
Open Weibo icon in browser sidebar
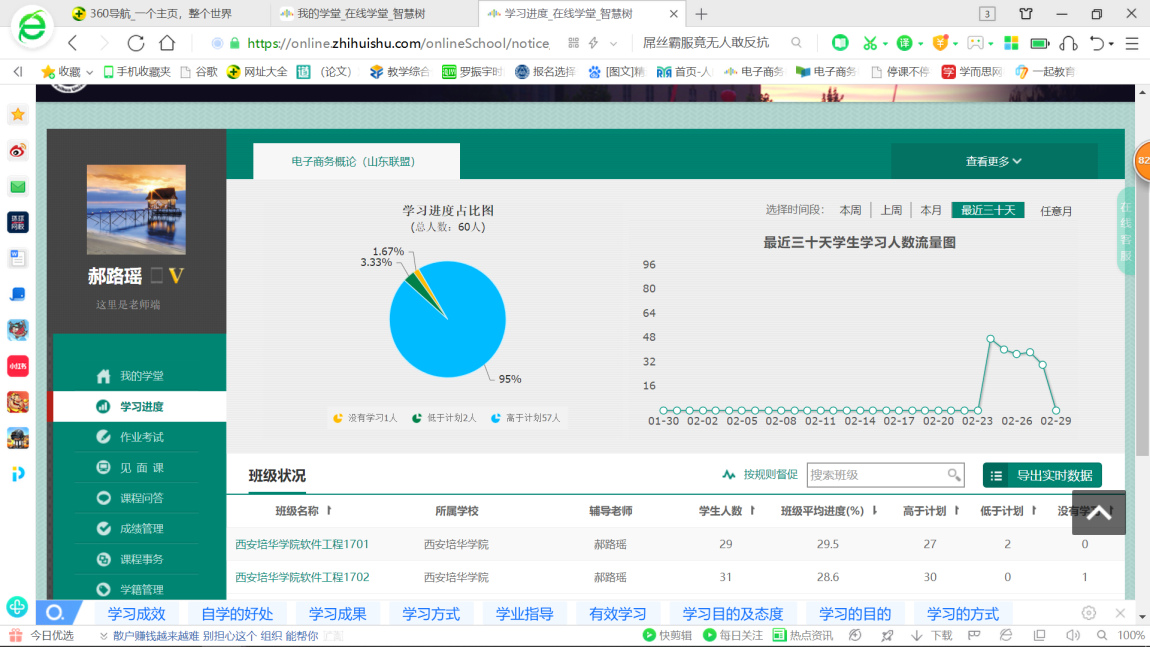18,151
